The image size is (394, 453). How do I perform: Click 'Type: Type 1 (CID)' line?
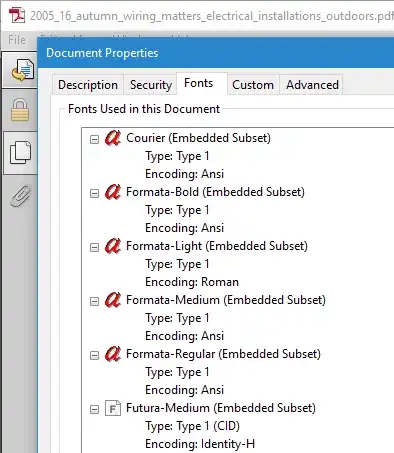pos(192,426)
